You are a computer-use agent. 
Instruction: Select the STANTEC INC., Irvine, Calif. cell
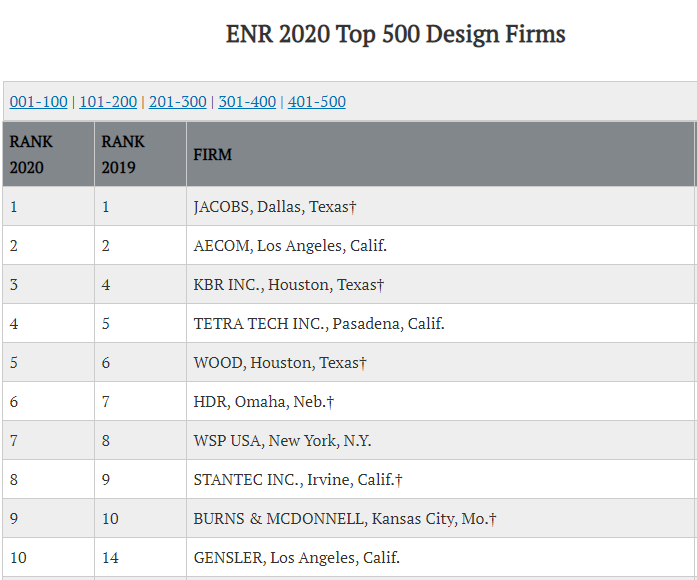coord(440,480)
